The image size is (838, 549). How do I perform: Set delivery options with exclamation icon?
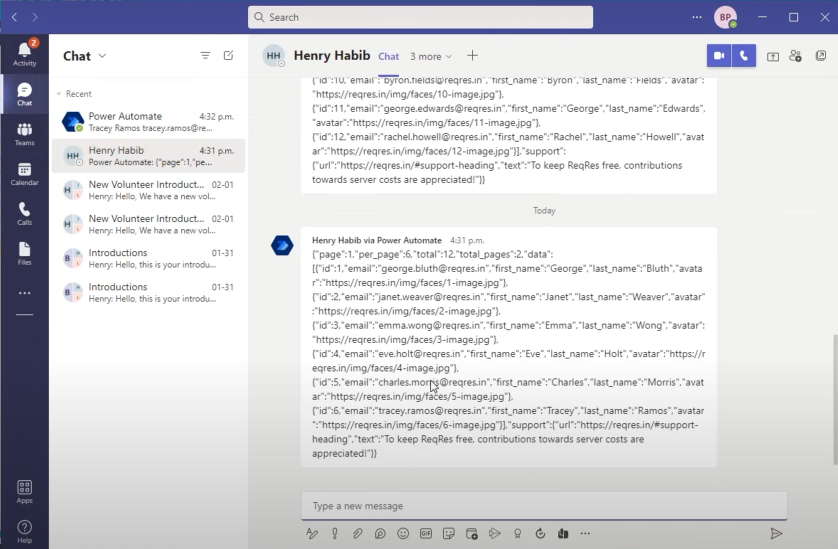point(335,533)
